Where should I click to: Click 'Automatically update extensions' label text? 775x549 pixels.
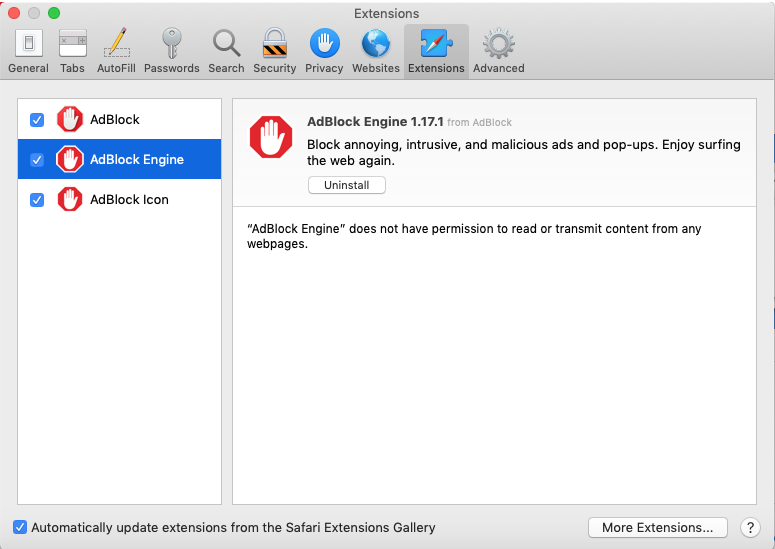tap(233, 527)
